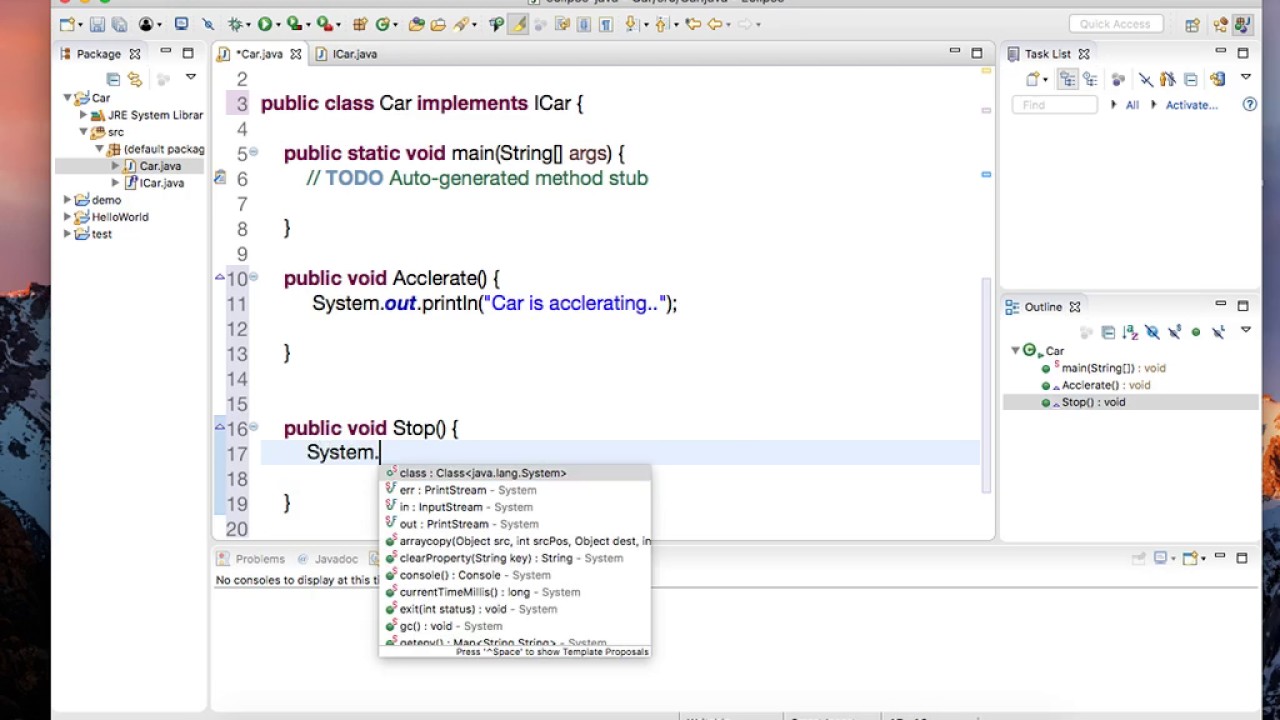Switch to the Java perspective icon
Screen dimensions: 1280x720
coord(1245,25)
